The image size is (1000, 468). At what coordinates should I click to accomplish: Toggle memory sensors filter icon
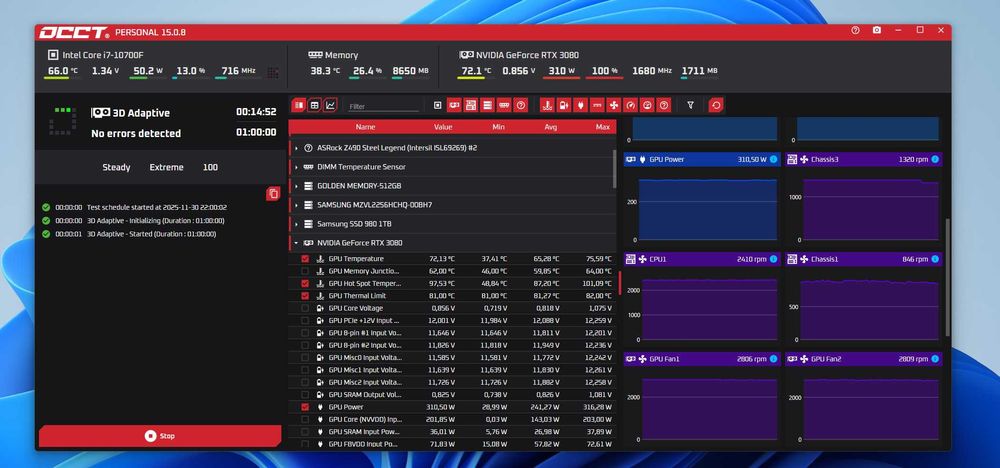pyautogui.click(x=504, y=105)
